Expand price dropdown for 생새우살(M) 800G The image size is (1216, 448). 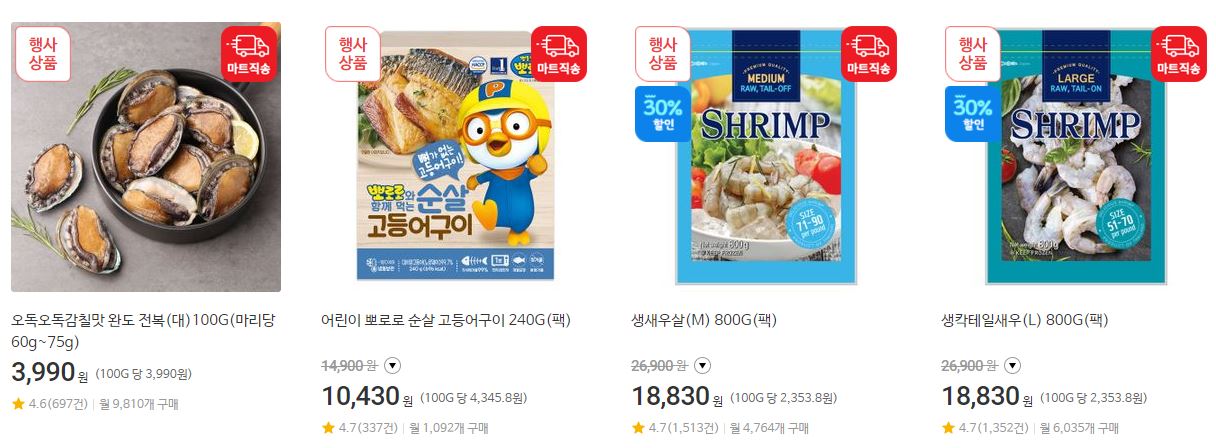pos(702,365)
